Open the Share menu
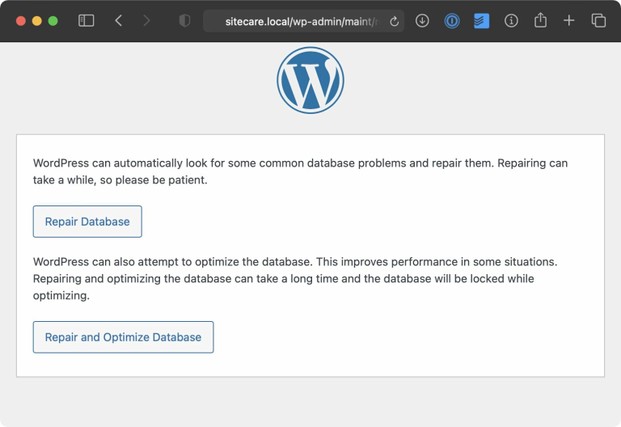The height and width of the screenshot is (427, 621). click(540, 20)
